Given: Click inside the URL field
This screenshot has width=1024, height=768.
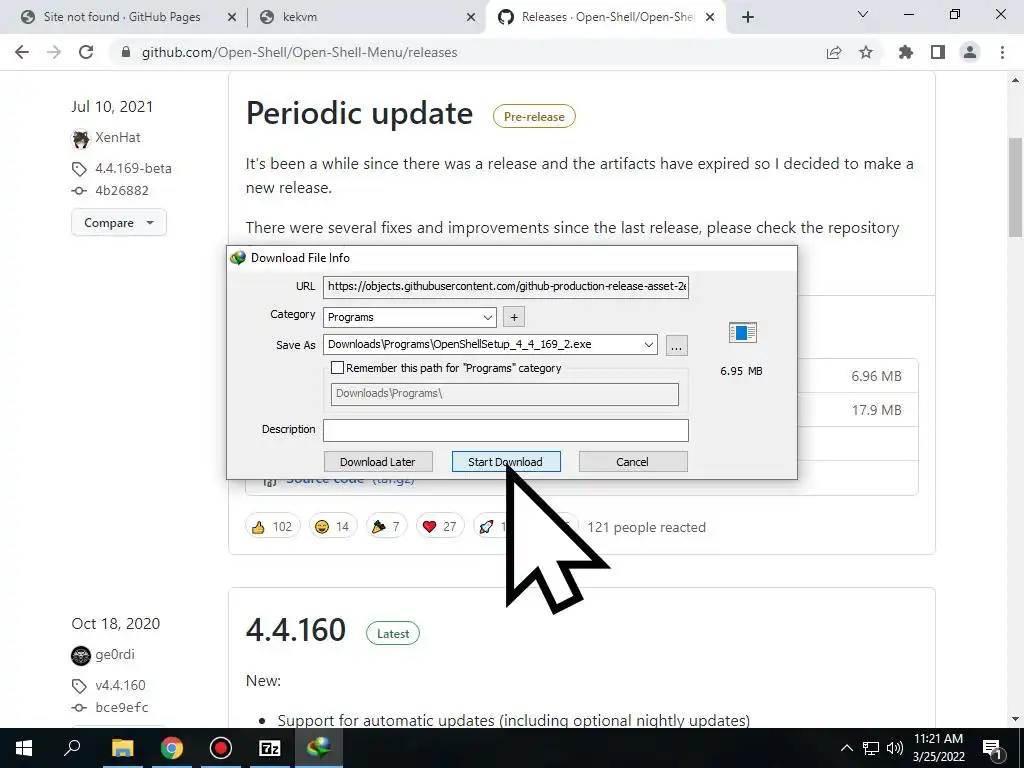Looking at the screenshot, I should point(505,286).
